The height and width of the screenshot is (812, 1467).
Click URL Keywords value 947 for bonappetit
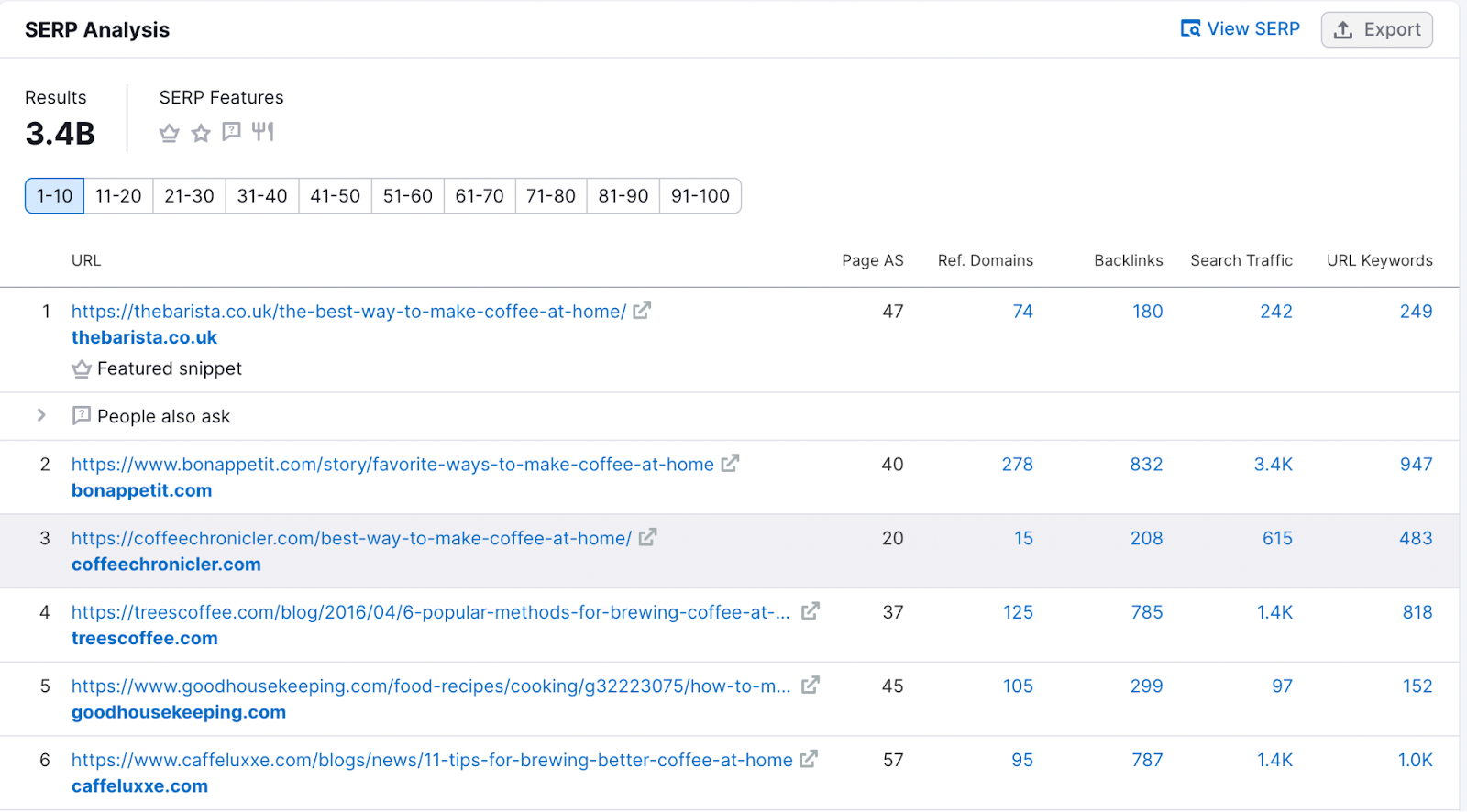[x=1416, y=465]
